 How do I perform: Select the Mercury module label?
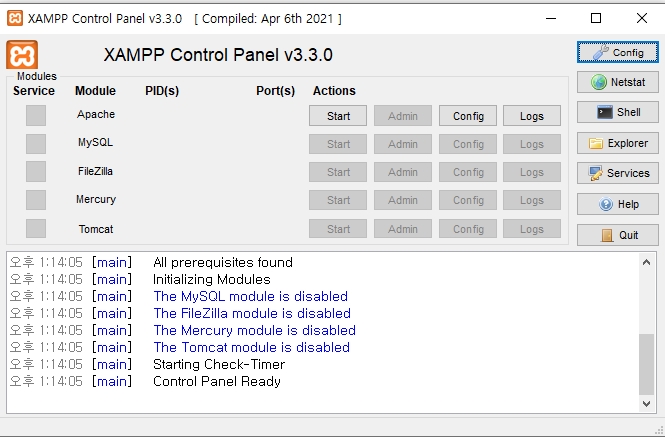pyautogui.click(x=96, y=199)
